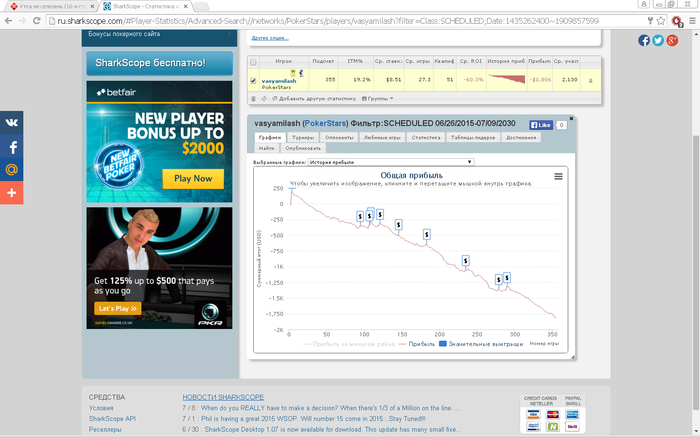Screen dimensions: 700x438
Task: Bookmark this page with the star icon
Action: (661, 21)
